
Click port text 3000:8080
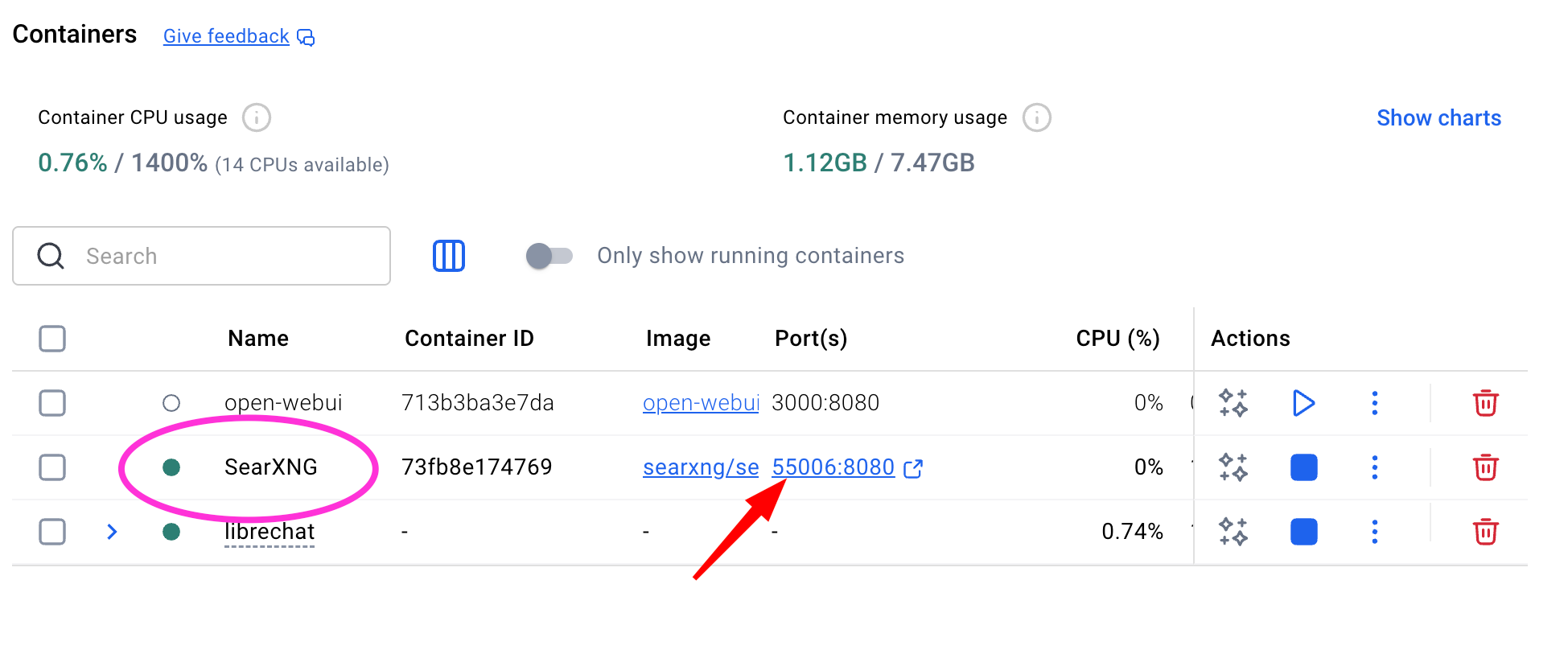click(x=825, y=403)
